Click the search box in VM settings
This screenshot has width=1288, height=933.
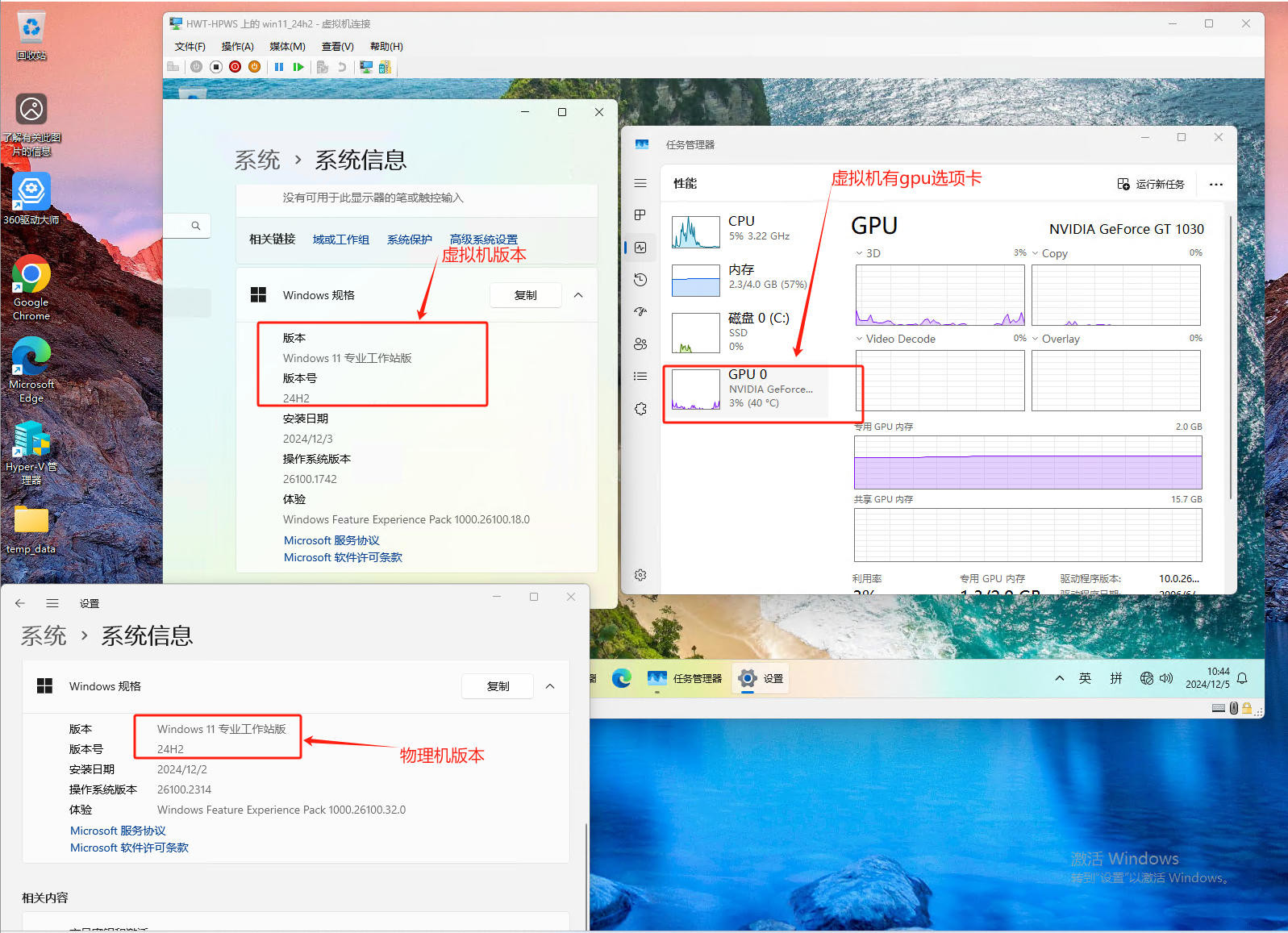[x=187, y=226]
